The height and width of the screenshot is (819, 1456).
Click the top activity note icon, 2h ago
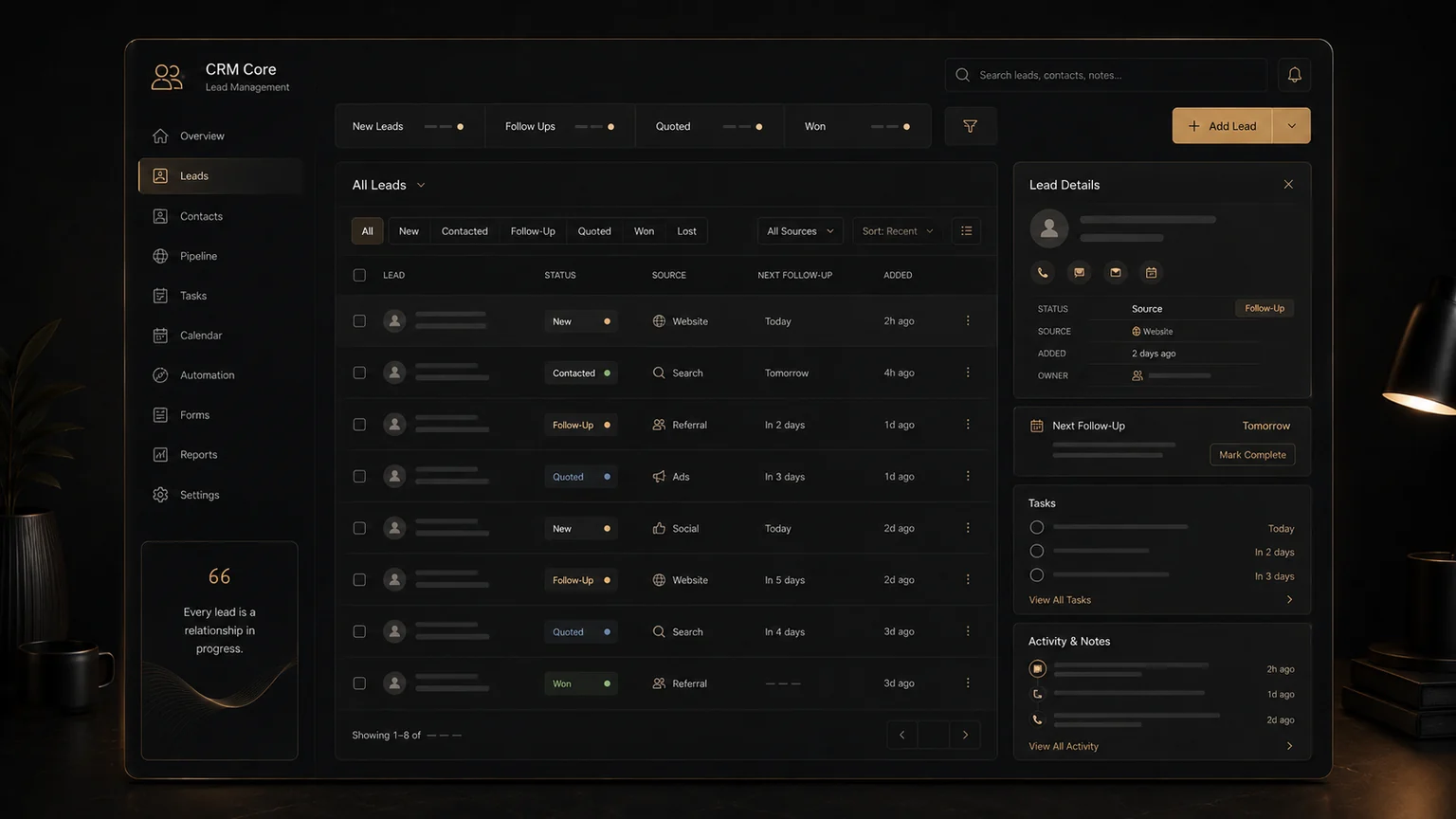1037,668
